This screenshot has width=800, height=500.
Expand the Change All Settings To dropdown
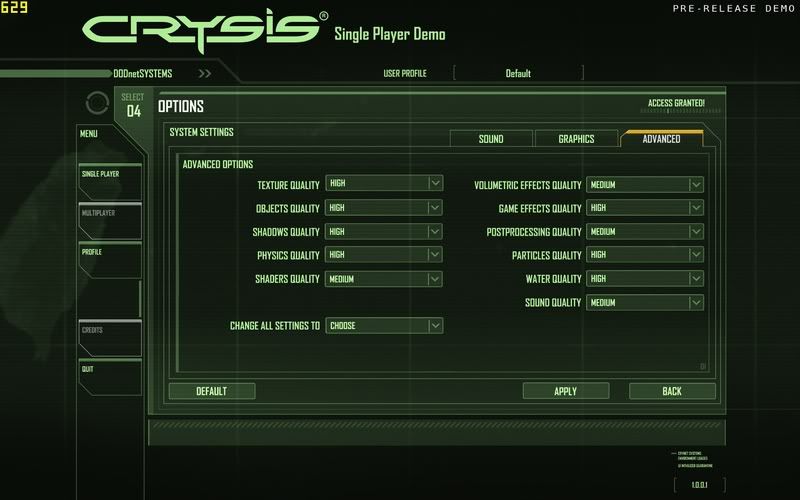point(384,326)
